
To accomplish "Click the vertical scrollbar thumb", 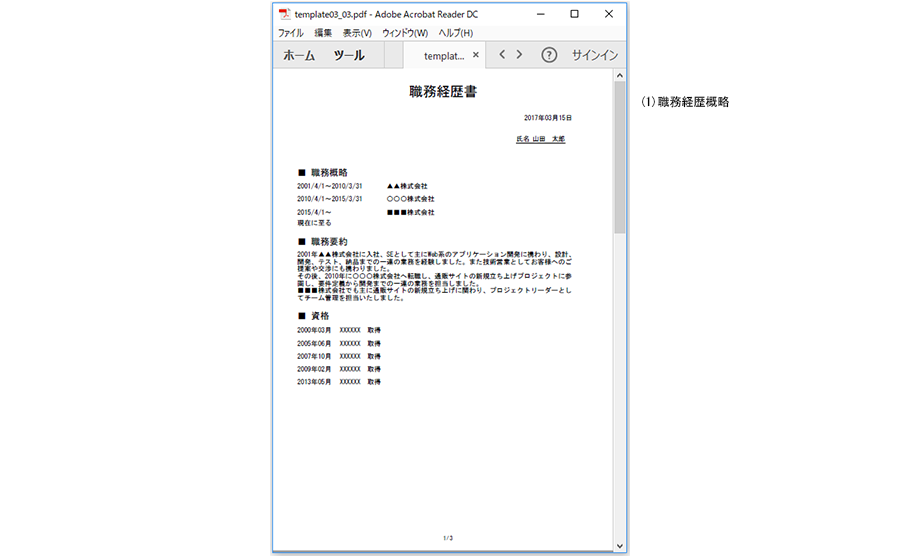I will [x=619, y=157].
